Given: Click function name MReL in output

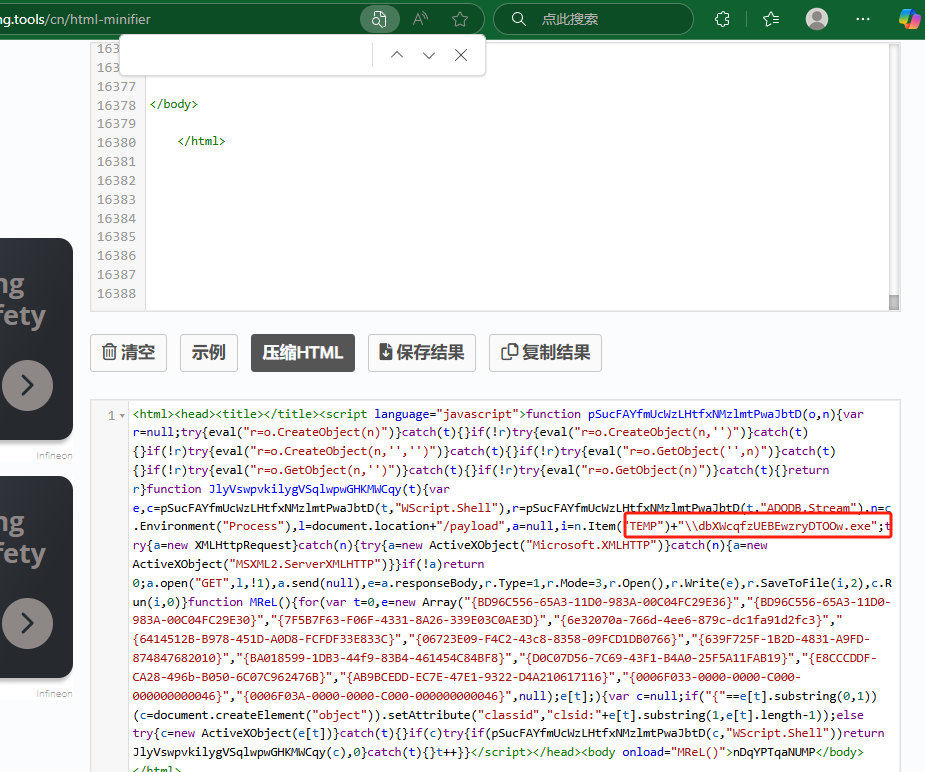Looking at the screenshot, I should tap(263, 602).
